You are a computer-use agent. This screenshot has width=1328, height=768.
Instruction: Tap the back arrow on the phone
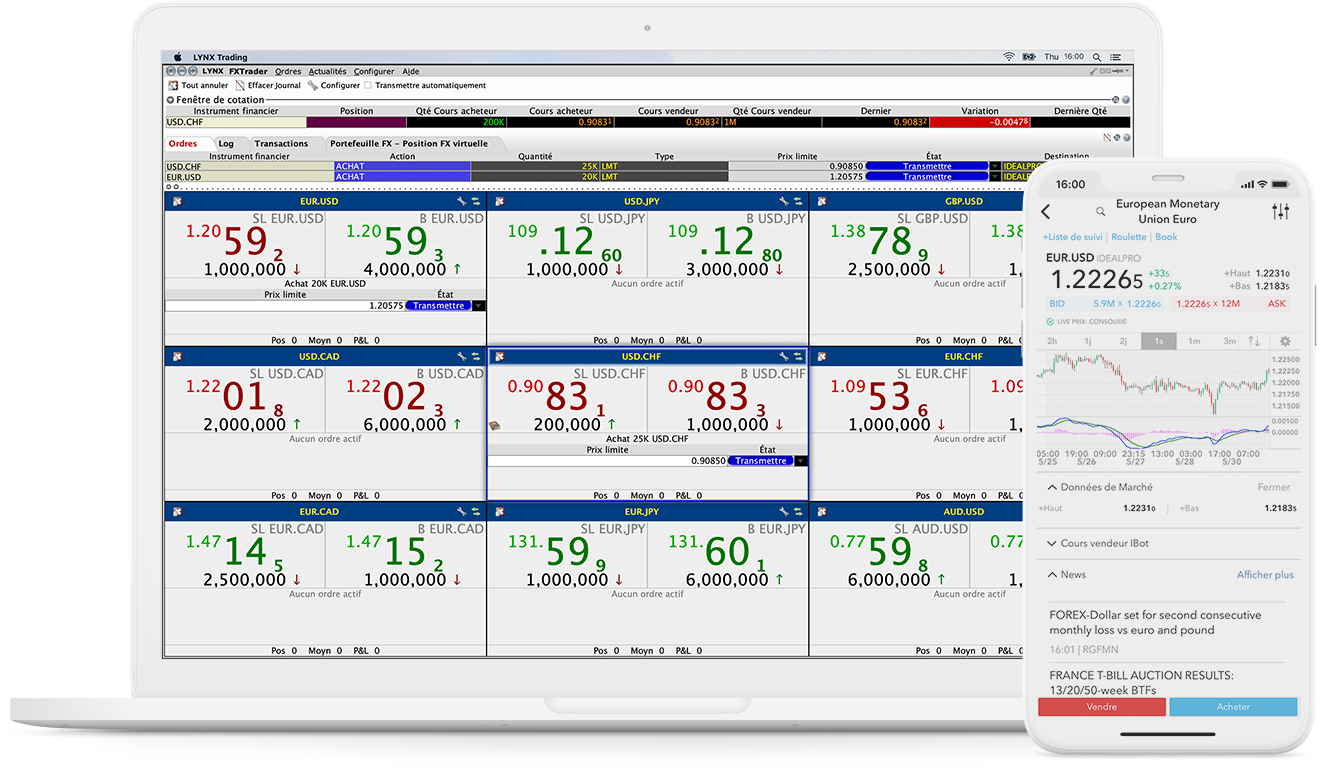point(1046,212)
